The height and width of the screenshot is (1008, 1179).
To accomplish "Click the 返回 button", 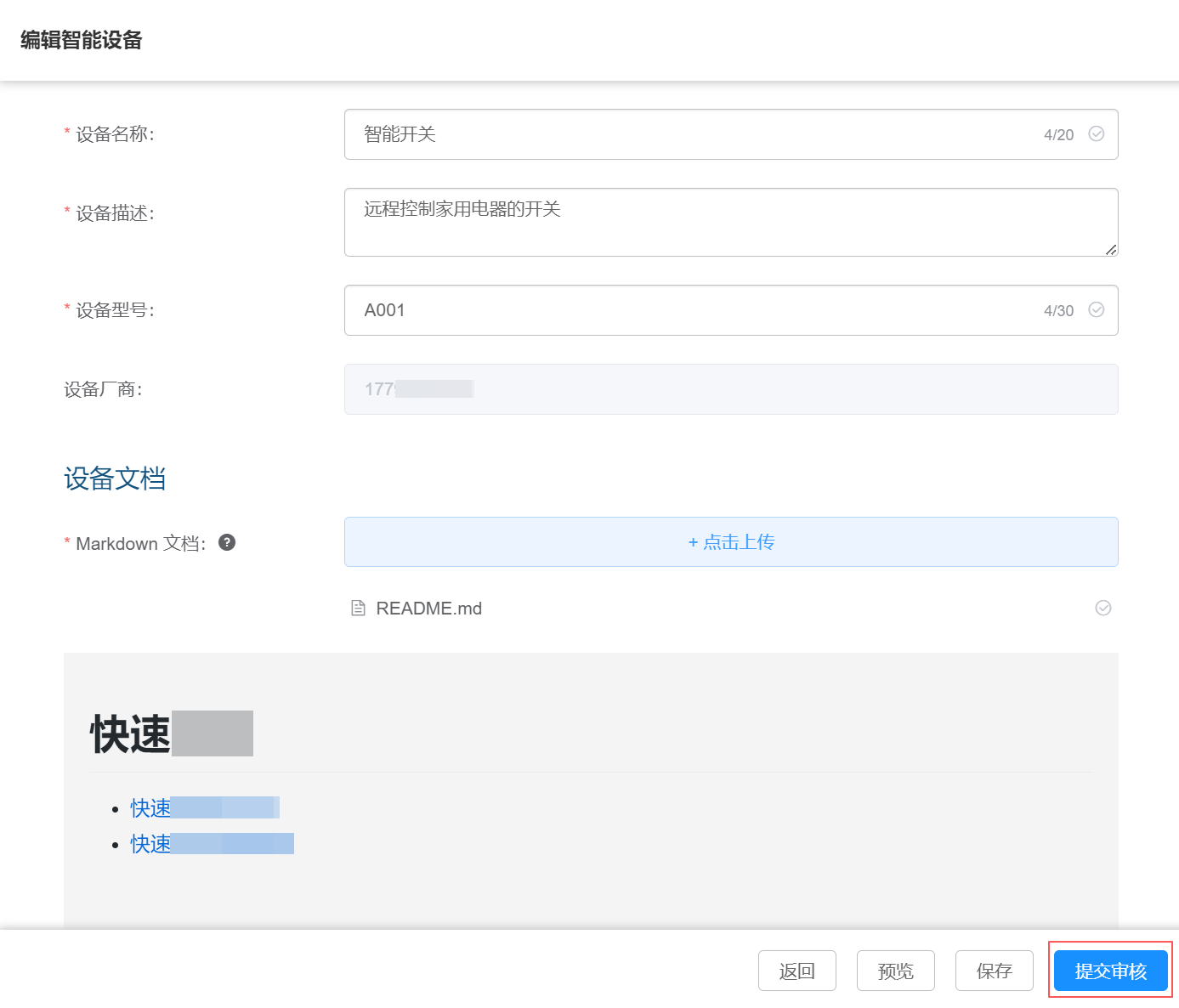I will coord(797,971).
